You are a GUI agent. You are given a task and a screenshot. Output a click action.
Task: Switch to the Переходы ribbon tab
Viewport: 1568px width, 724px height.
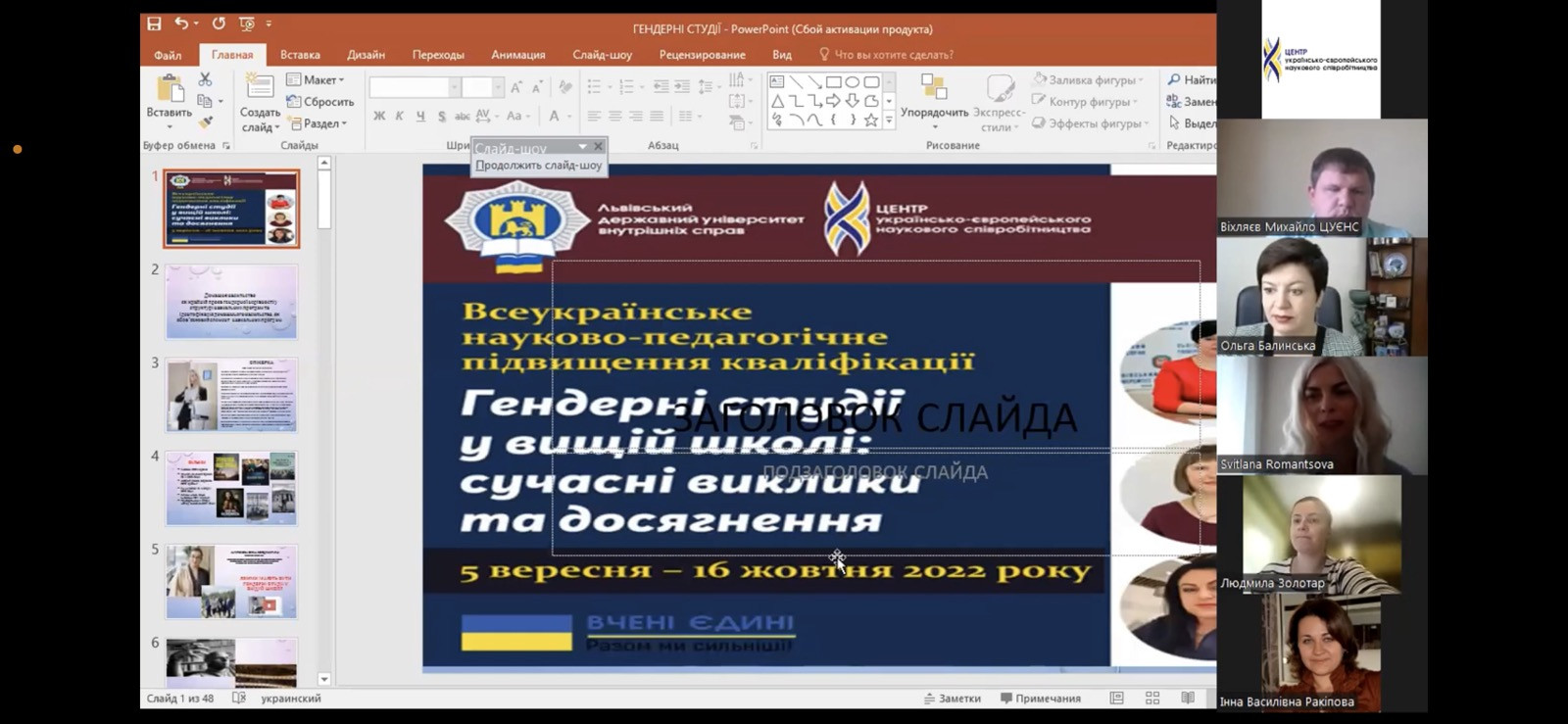pyautogui.click(x=438, y=55)
